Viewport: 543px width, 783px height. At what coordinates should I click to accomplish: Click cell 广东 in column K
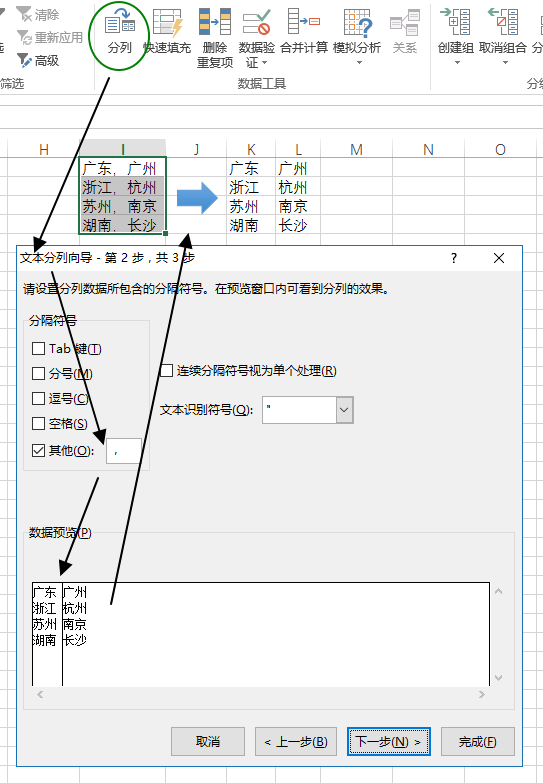251,168
